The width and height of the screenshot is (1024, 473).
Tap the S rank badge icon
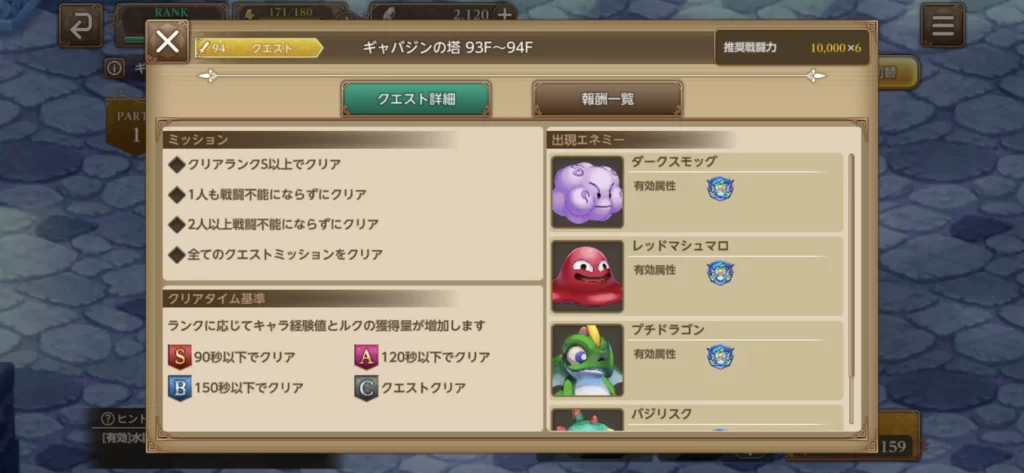[x=179, y=357]
